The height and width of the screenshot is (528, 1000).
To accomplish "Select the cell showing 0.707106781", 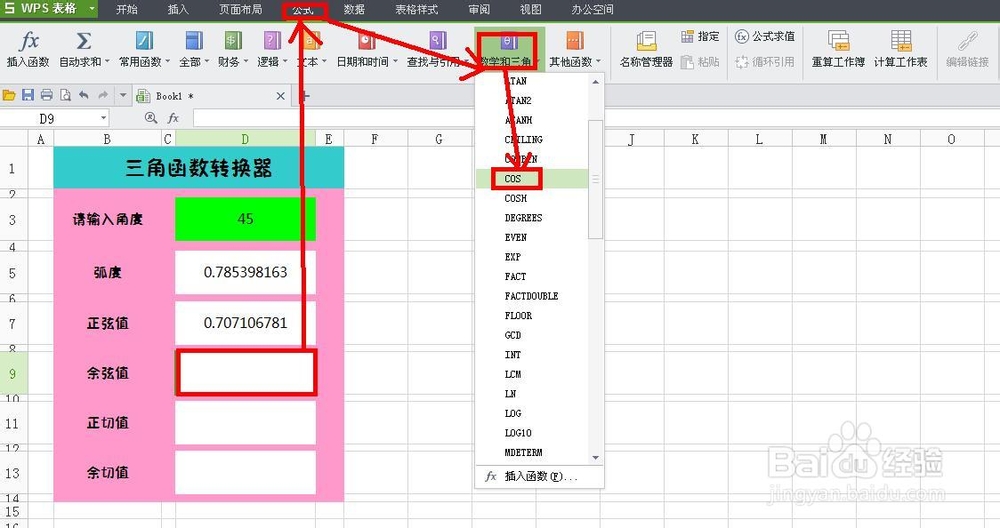I will click(246, 323).
